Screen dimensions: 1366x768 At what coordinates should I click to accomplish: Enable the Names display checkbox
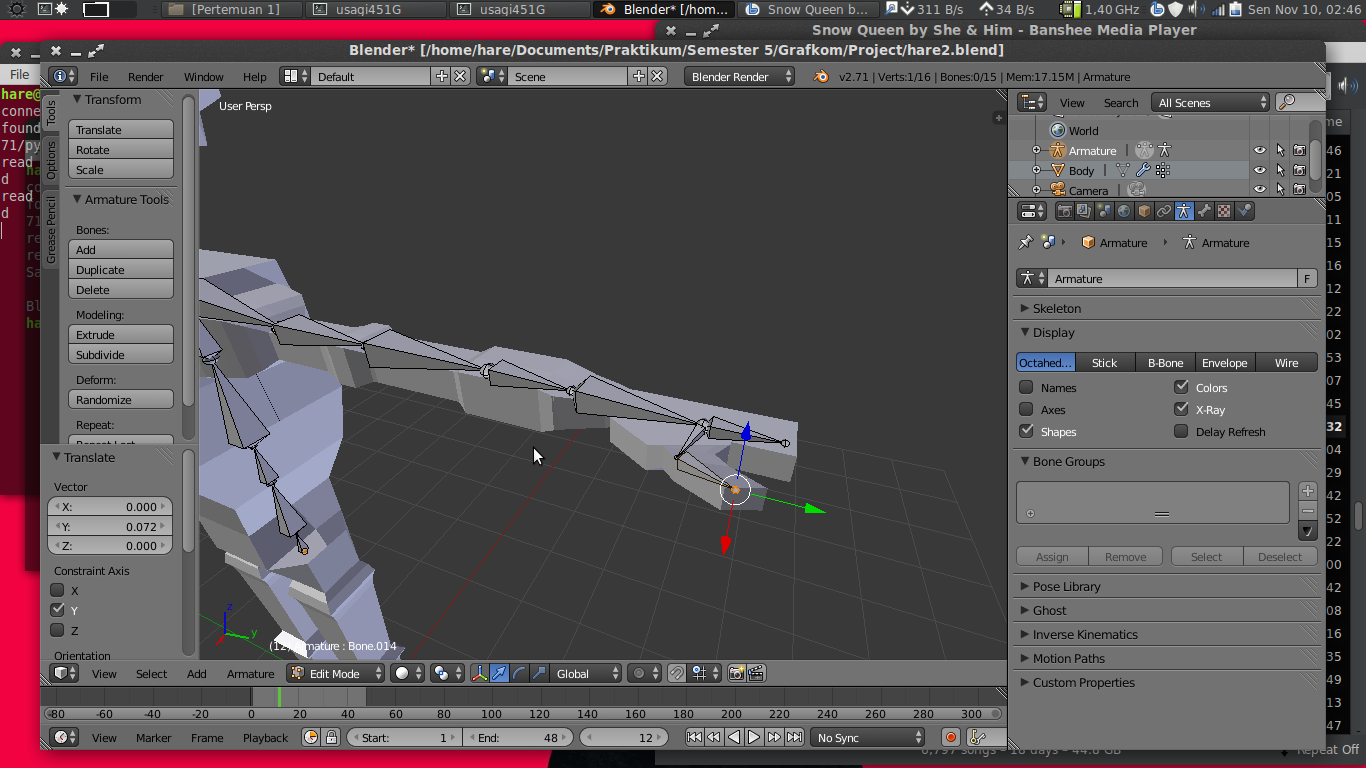[x=1026, y=387]
